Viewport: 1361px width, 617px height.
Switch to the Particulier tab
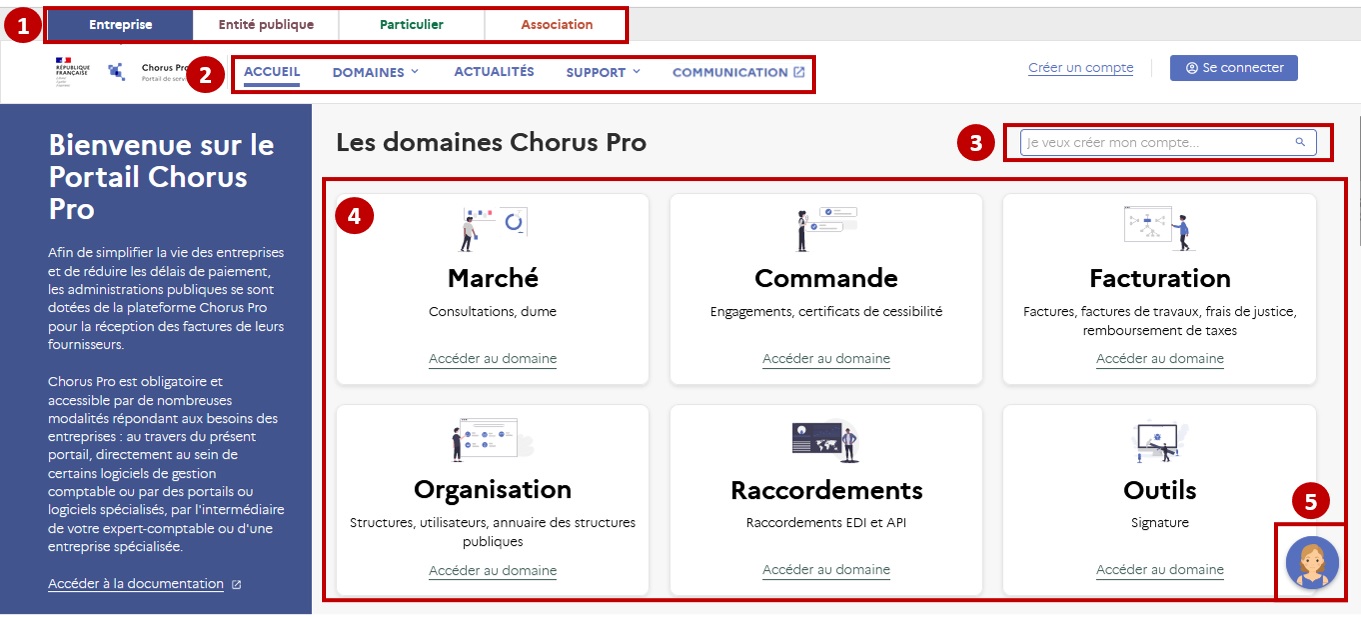click(411, 24)
